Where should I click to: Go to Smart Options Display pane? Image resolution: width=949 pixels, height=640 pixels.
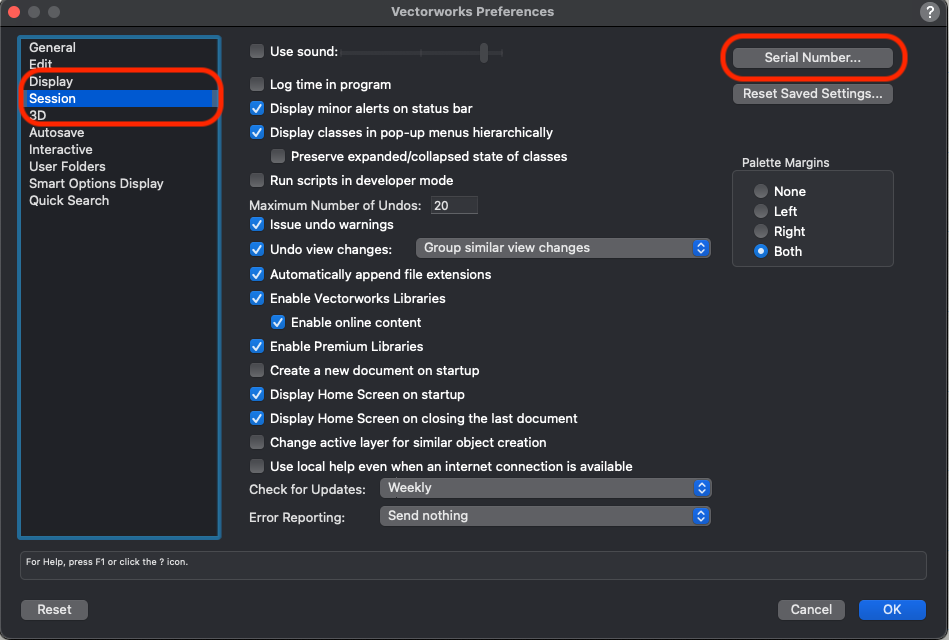tap(96, 184)
